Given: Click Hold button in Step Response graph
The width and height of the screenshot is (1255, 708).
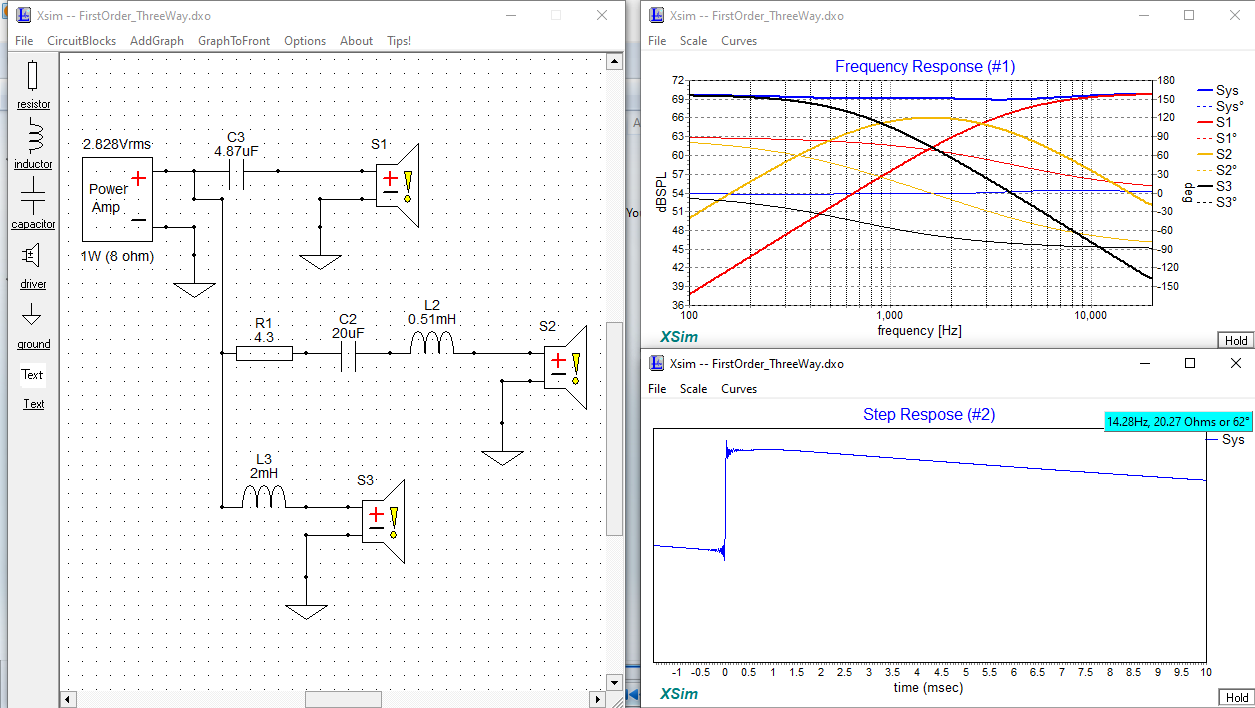Looking at the screenshot, I should 1236,698.
